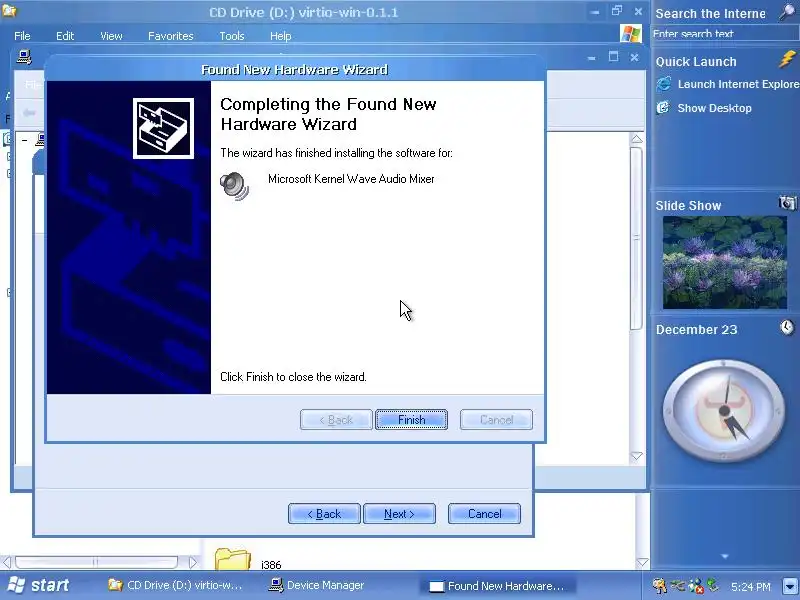The image size is (800, 600).
Task: Expand the sidebar using the bottom down arrow
Action: pos(724,557)
